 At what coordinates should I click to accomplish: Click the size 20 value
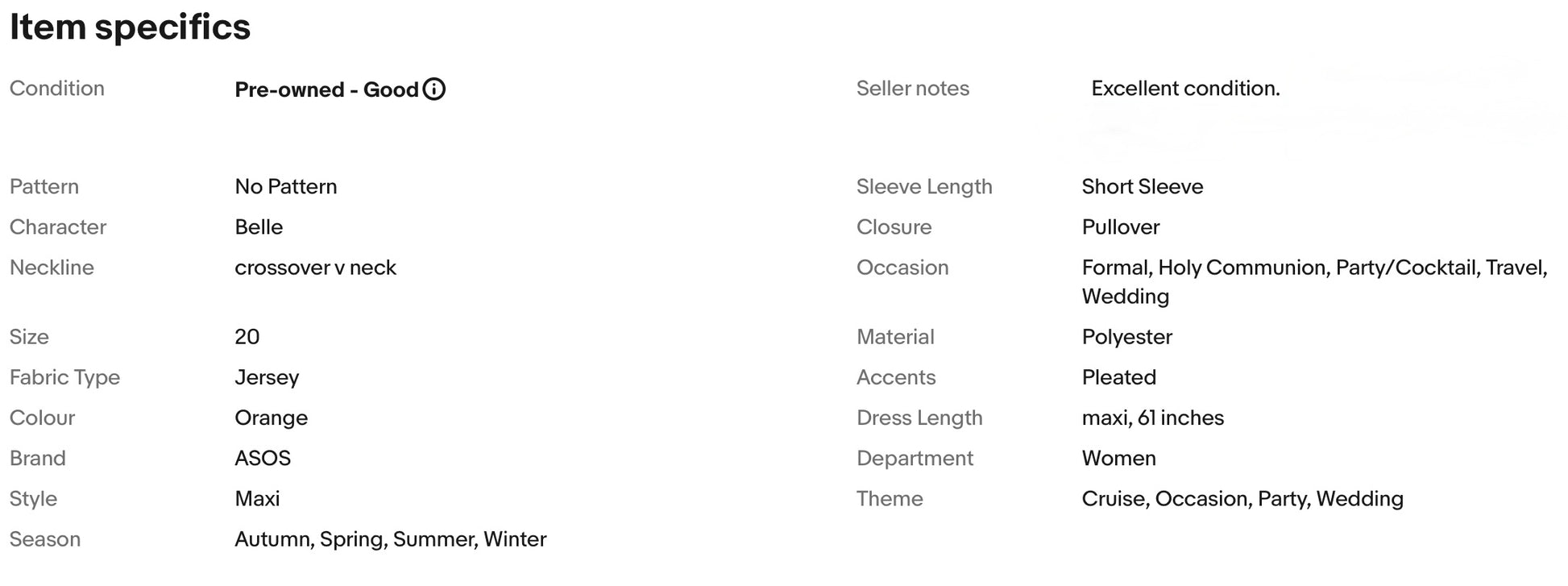(x=247, y=337)
